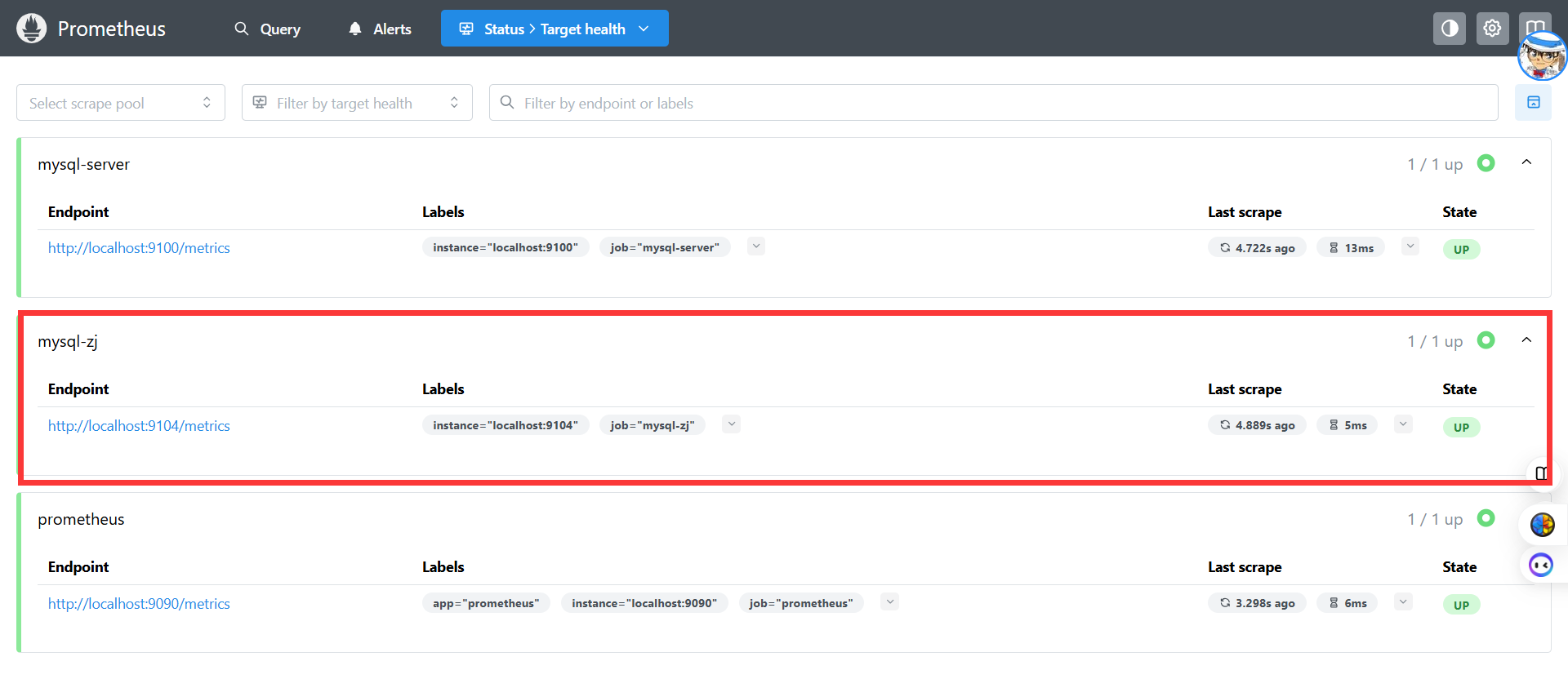This screenshot has width=1568, height=679.
Task: Click the 13ms scrape duration badge
Action: click(x=1351, y=248)
